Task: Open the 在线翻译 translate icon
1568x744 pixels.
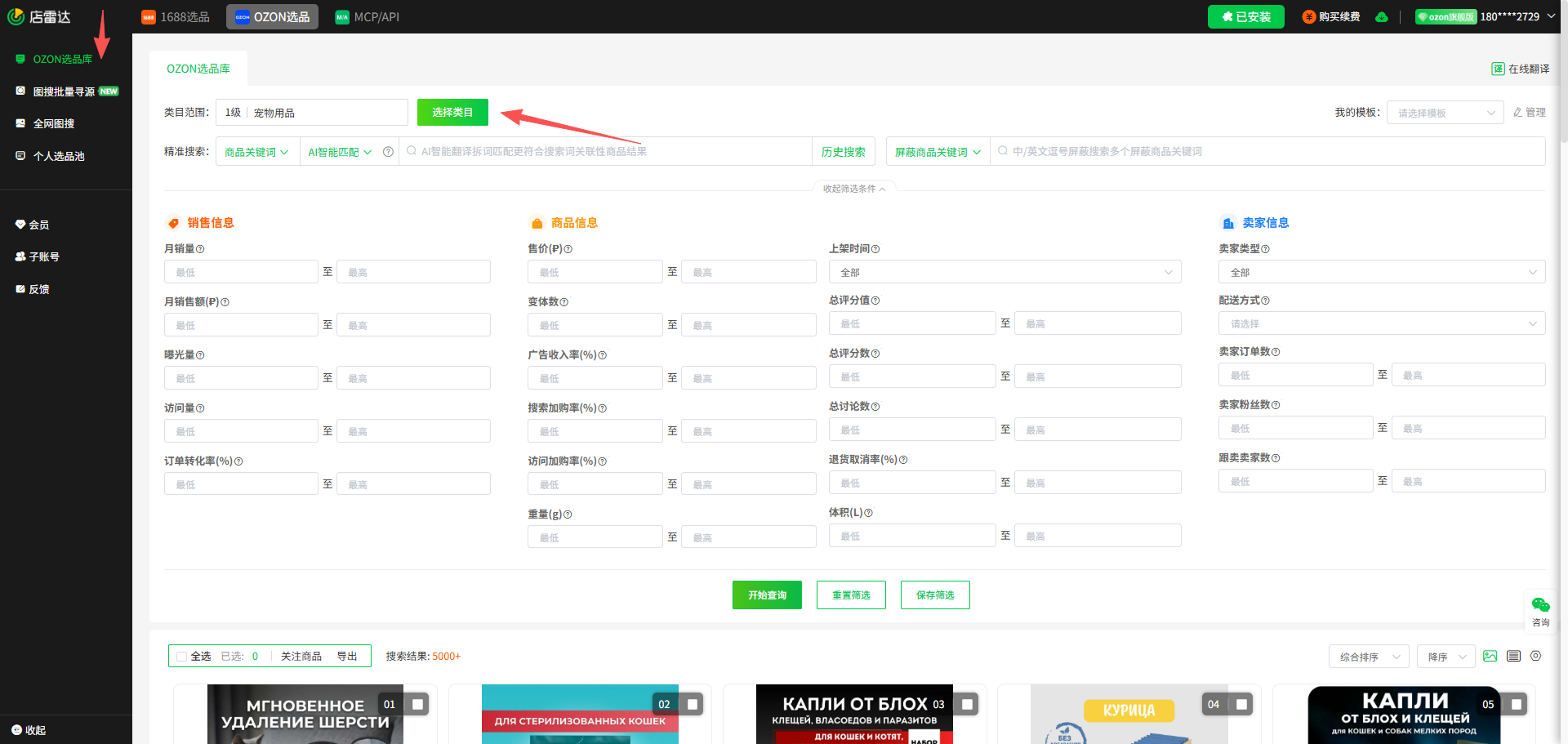Action: [x=1498, y=69]
